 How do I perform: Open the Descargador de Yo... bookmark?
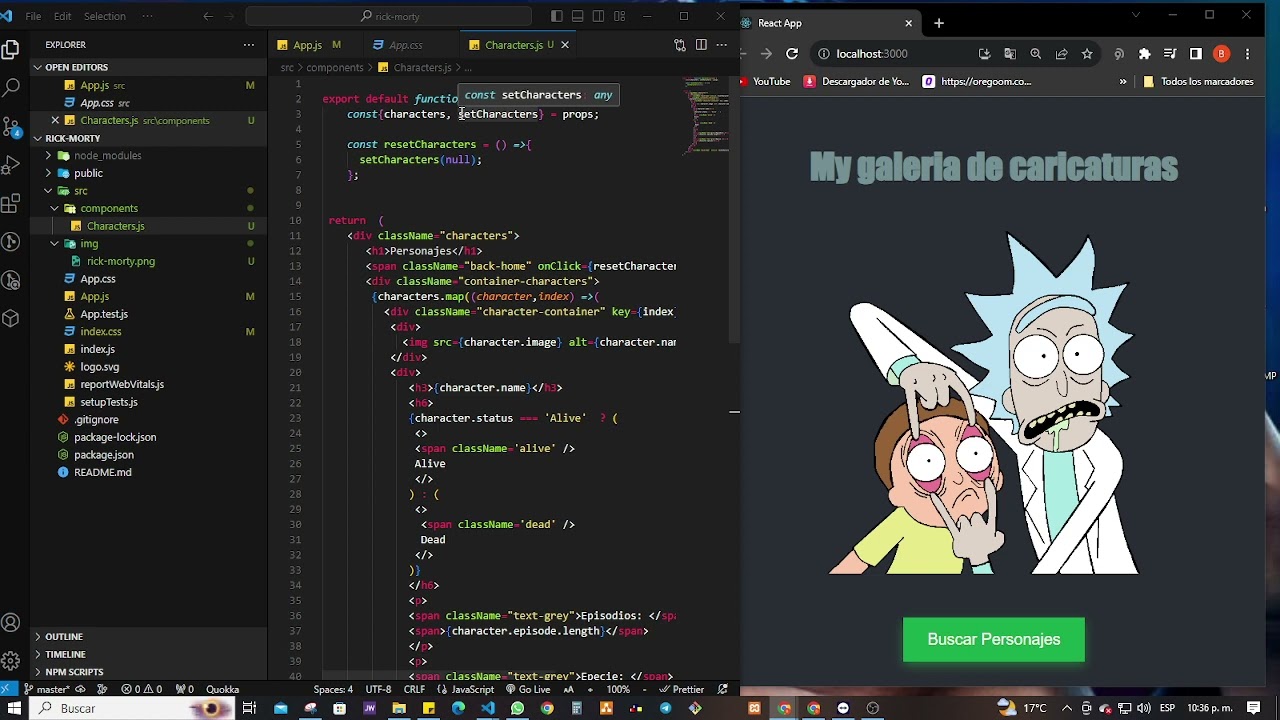[x=856, y=82]
